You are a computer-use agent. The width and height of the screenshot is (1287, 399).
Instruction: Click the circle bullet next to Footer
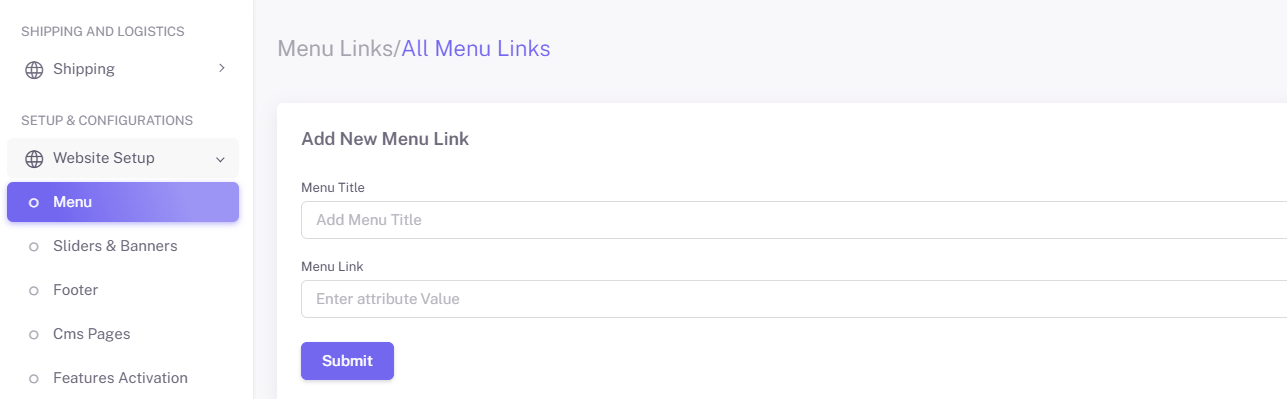[33, 291]
